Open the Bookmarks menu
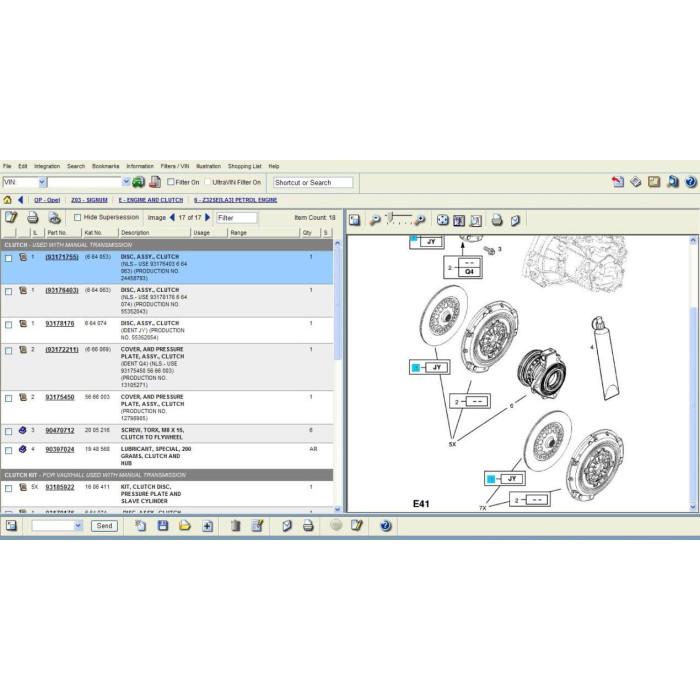The image size is (700, 700). [x=105, y=166]
